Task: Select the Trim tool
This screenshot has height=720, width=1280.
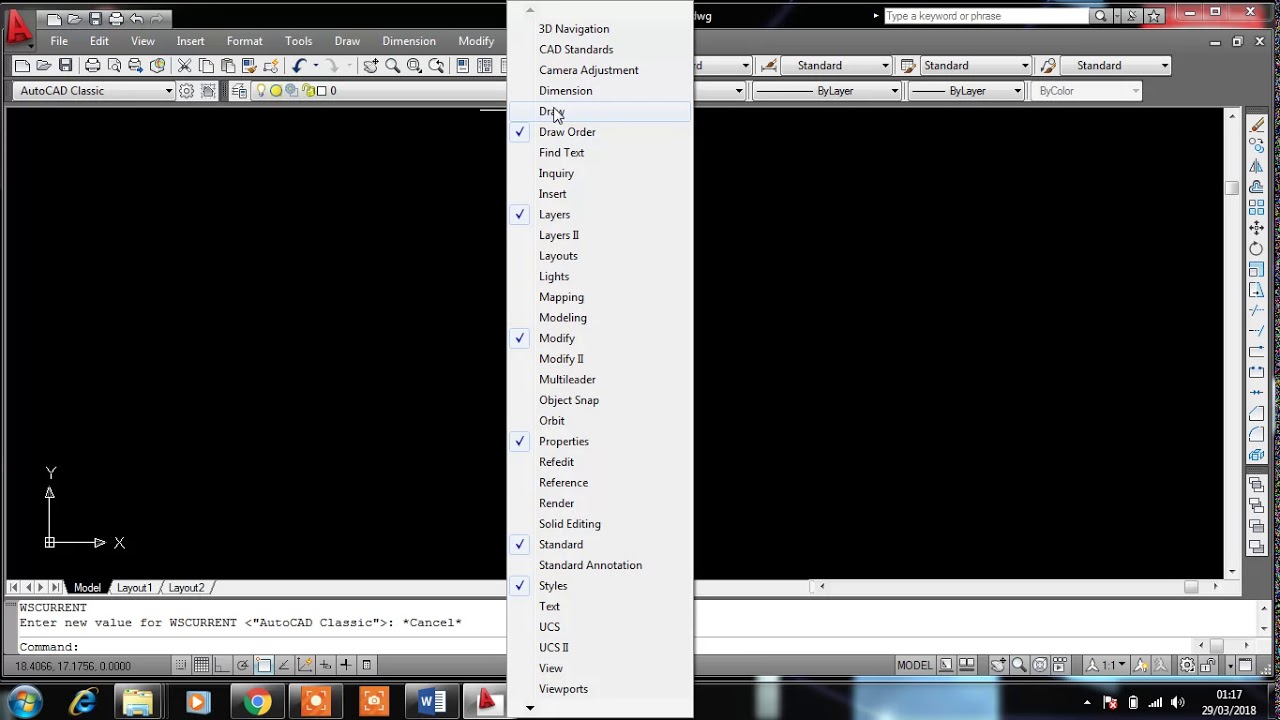Action: point(1257,311)
